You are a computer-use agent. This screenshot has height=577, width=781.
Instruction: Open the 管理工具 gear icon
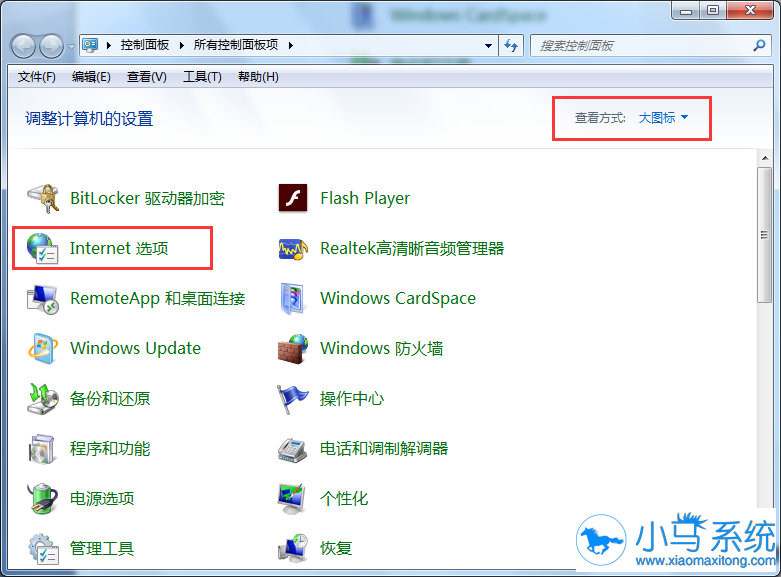pyautogui.click(x=43, y=549)
